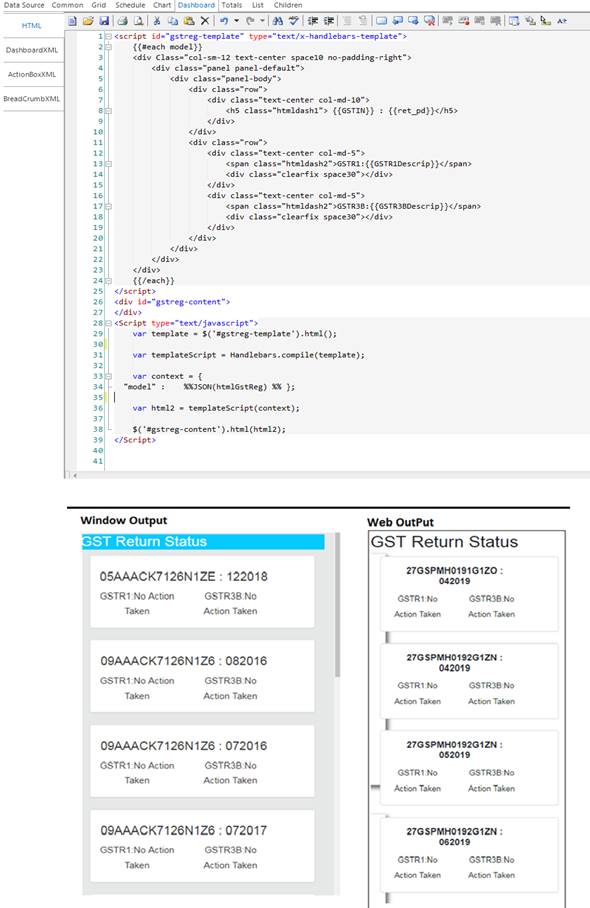Collapse the #each model block at line 2
The height and width of the screenshot is (908, 590).
tap(108, 47)
